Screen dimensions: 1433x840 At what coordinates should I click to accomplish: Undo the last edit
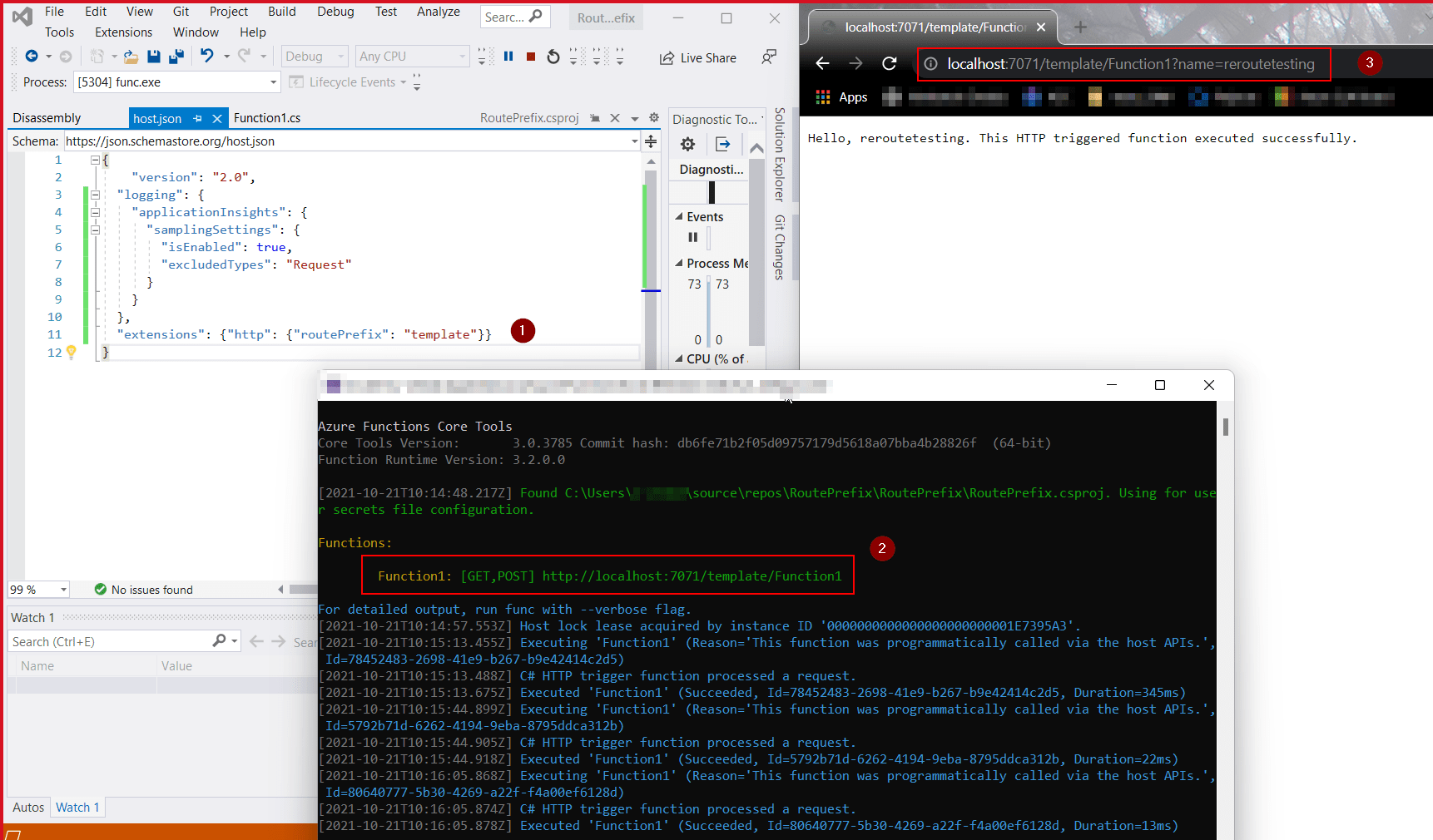pos(207,56)
